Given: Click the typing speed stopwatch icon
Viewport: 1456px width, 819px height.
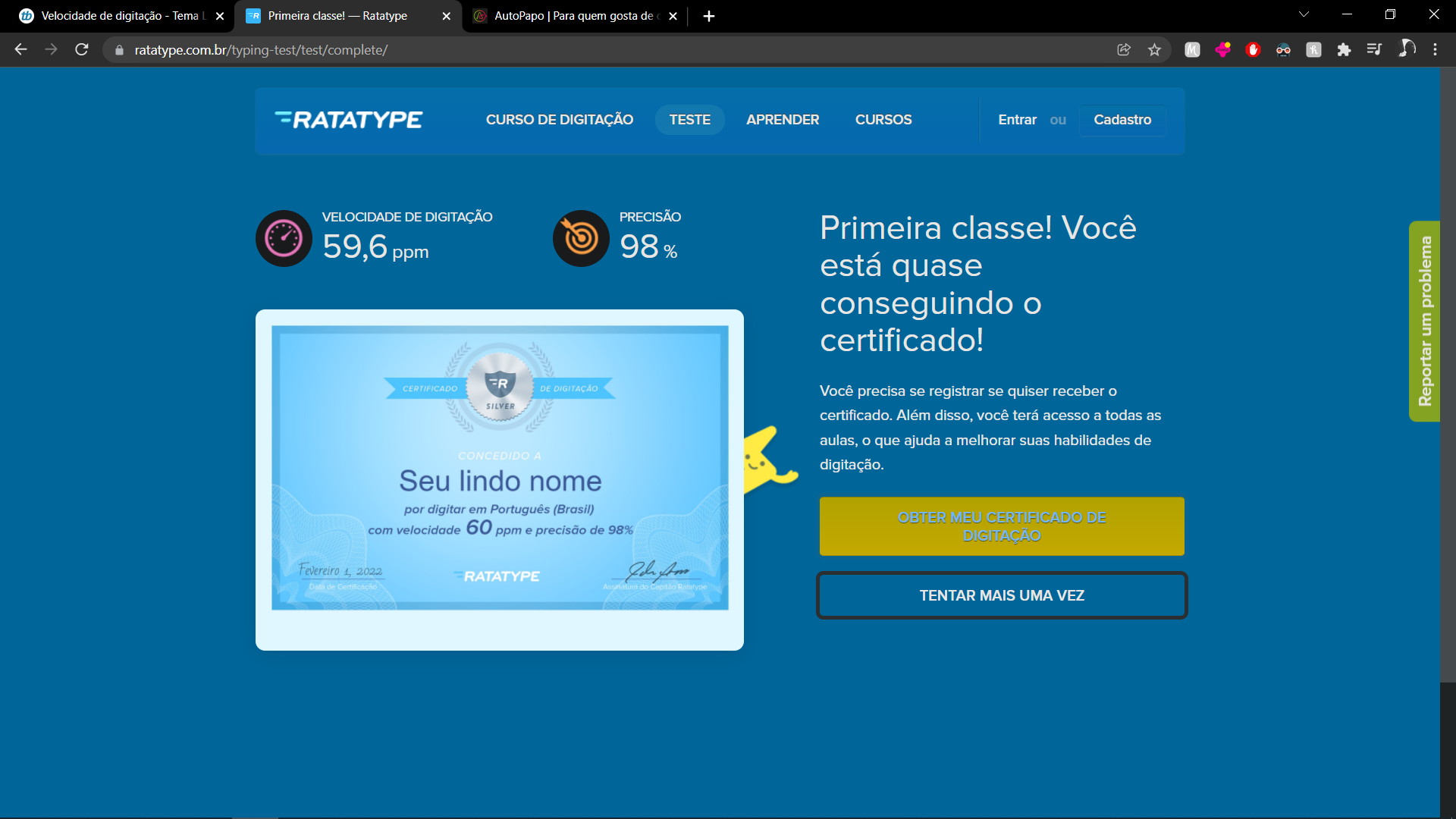Looking at the screenshot, I should click(x=281, y=238).
